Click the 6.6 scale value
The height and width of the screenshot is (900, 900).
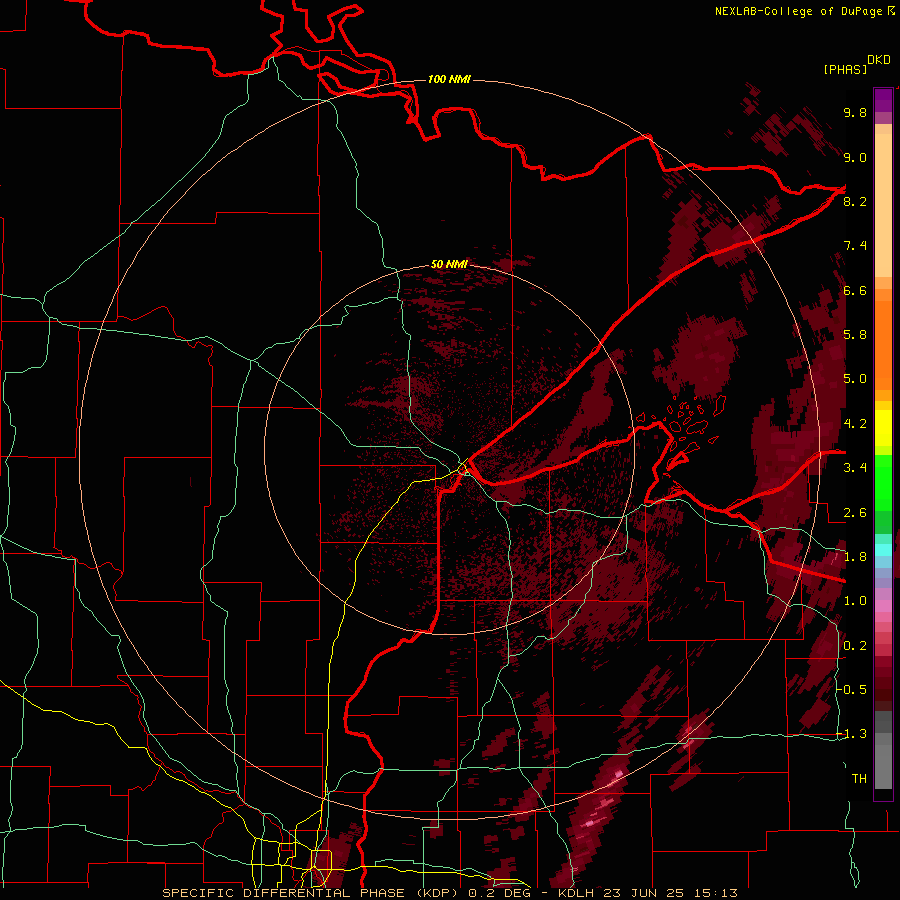pos(855,290)
